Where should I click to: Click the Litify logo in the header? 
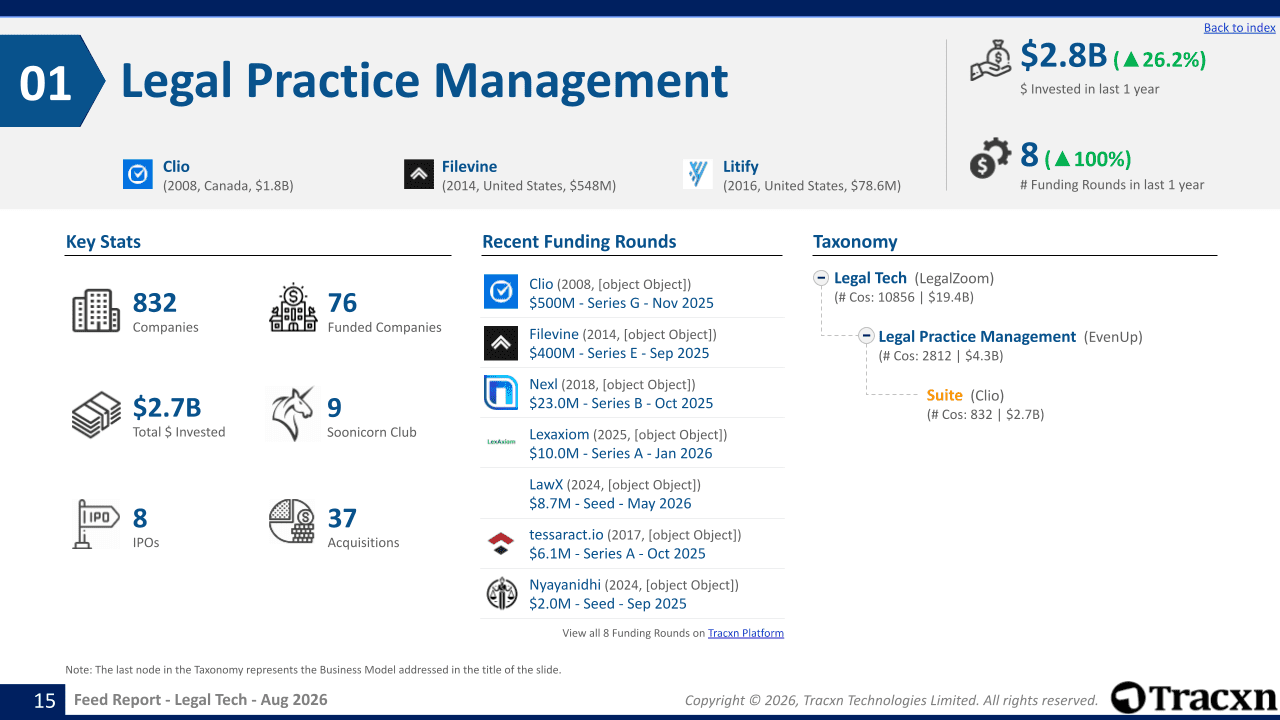click(698, 174)
